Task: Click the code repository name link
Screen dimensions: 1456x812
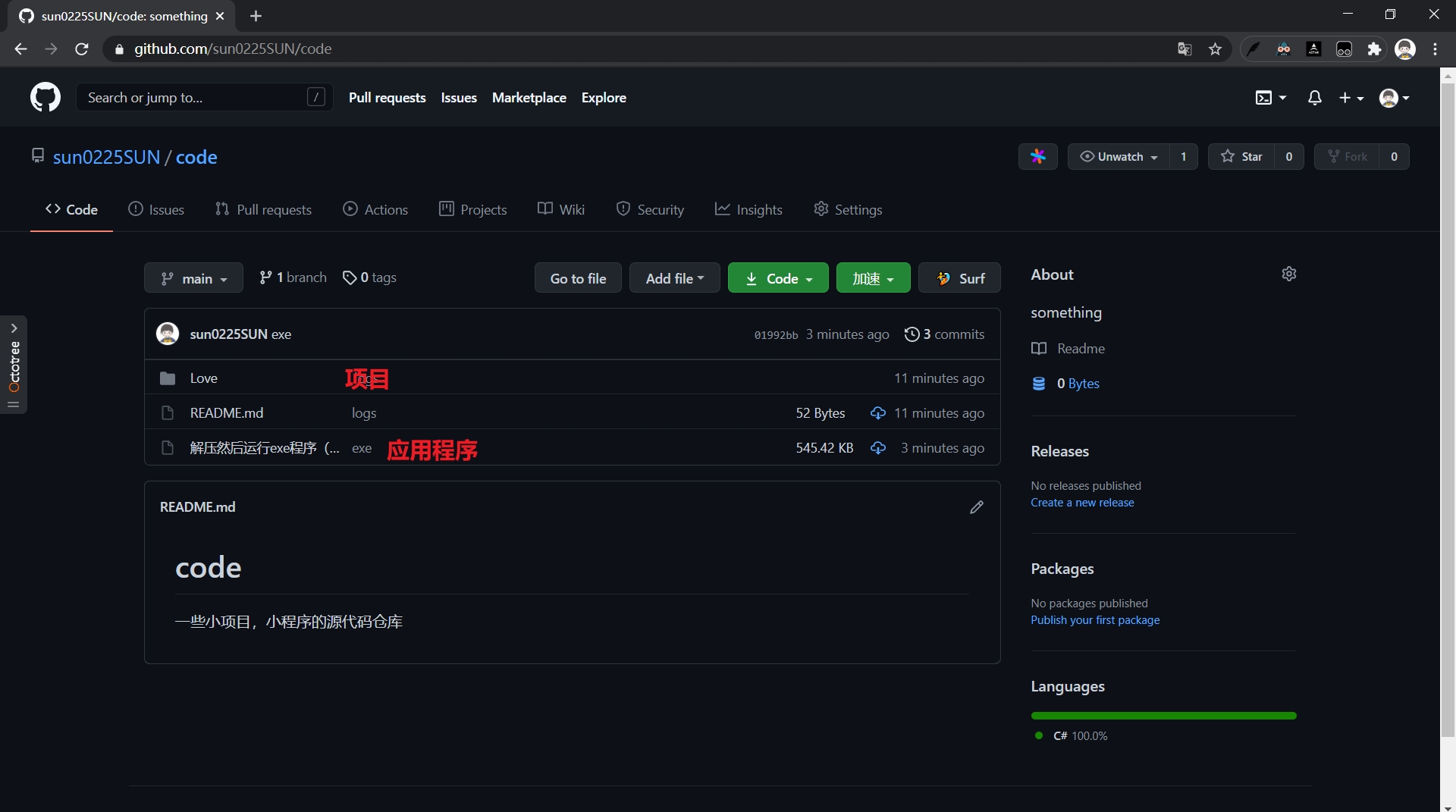Action: coord(196,157)
